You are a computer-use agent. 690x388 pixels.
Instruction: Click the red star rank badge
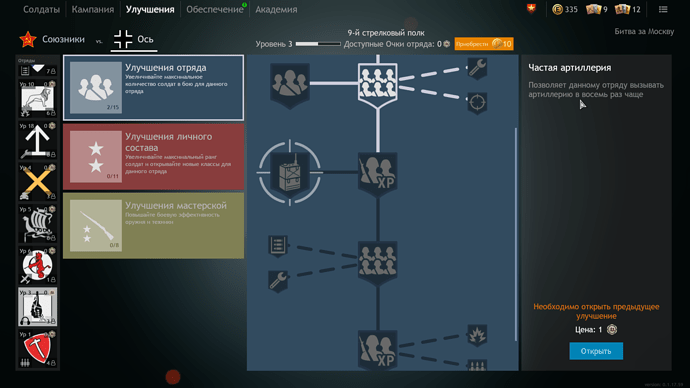tap(532, 8)
